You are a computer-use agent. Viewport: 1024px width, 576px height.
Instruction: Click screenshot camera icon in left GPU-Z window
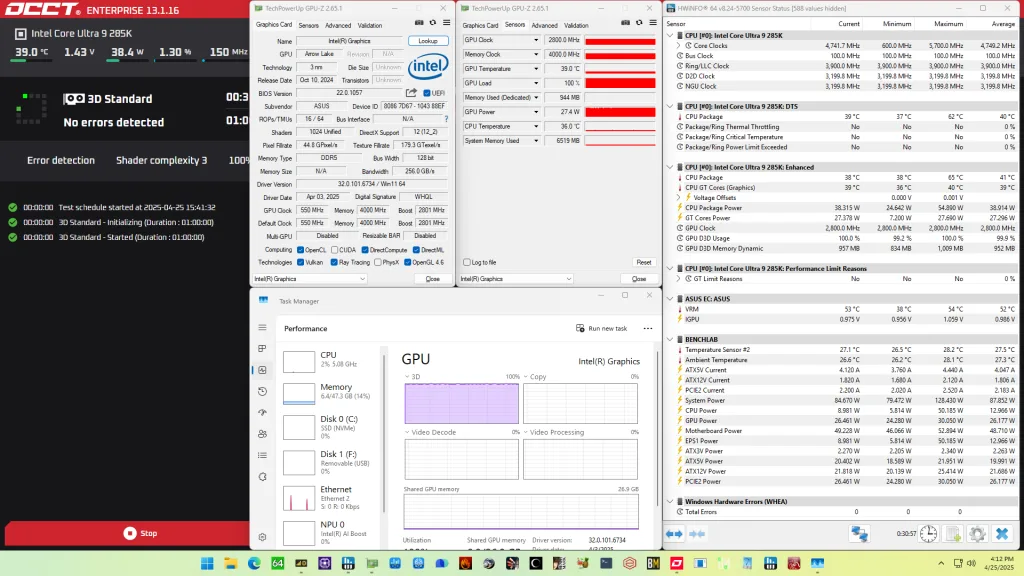click(419, 23)
